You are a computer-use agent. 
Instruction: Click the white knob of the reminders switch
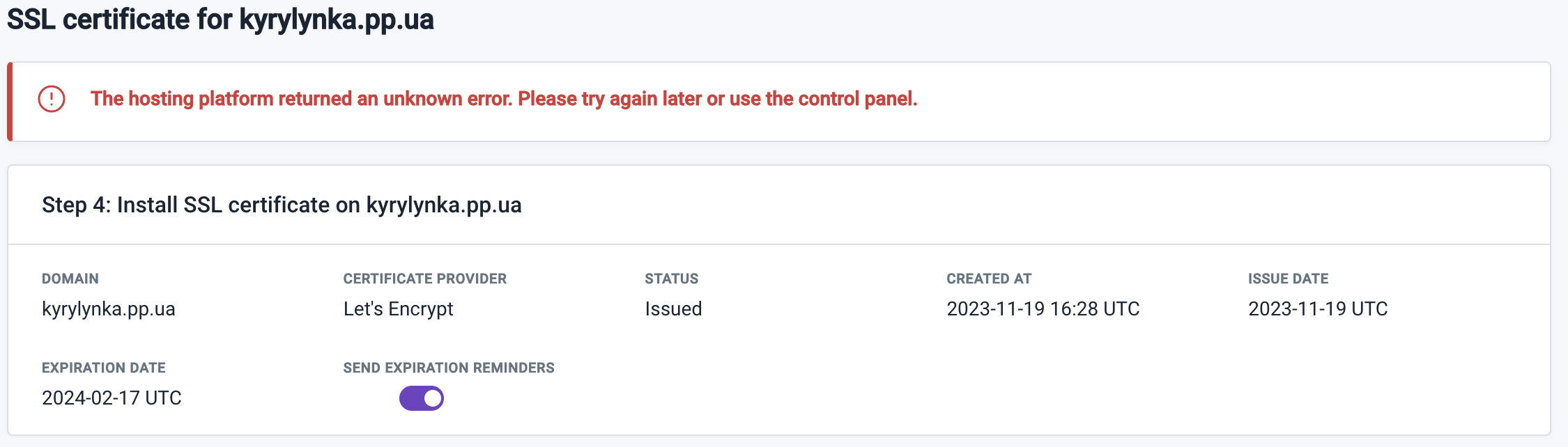433,398
